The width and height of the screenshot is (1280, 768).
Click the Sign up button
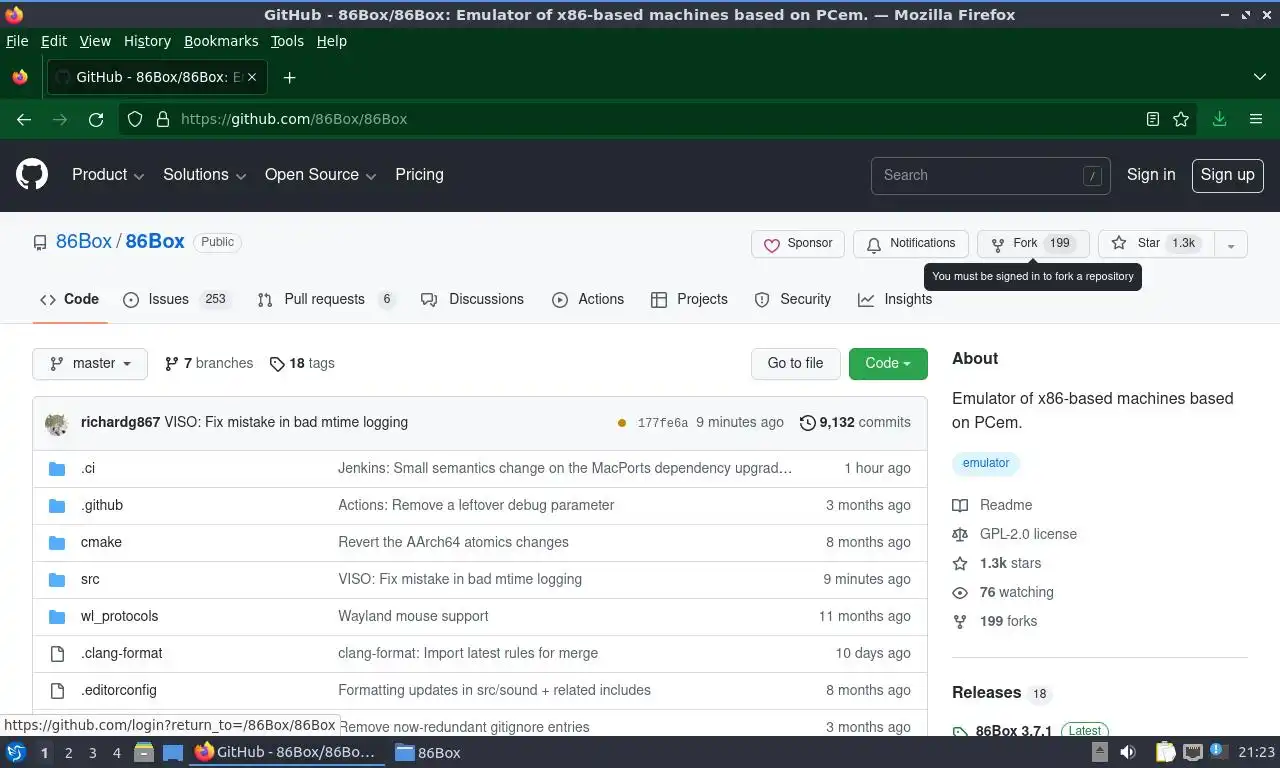pyautogui.click(x=1227, y=175)
